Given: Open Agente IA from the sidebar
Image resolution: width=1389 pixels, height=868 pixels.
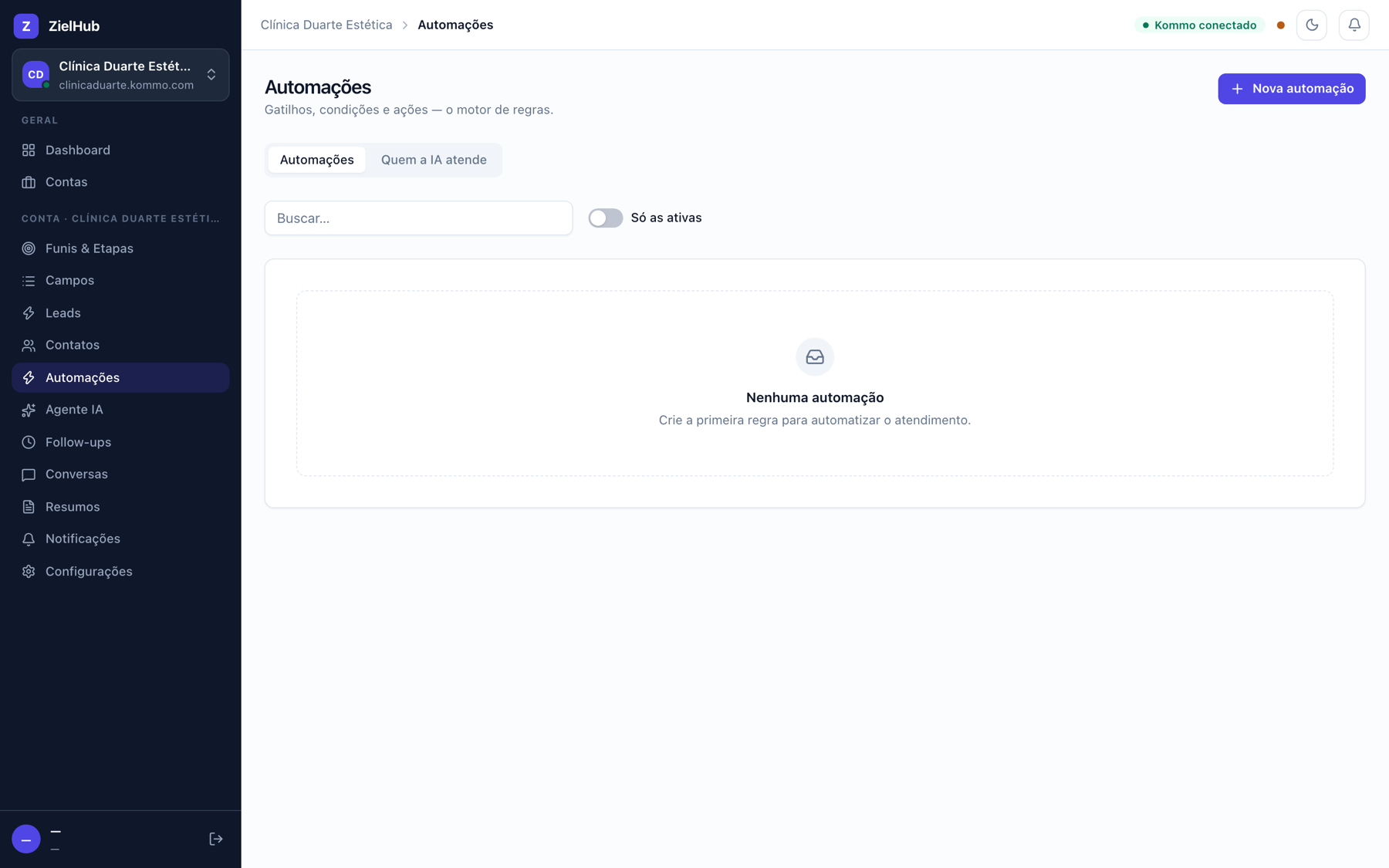Looking at the screenshot, I should [x=120, y=410].
